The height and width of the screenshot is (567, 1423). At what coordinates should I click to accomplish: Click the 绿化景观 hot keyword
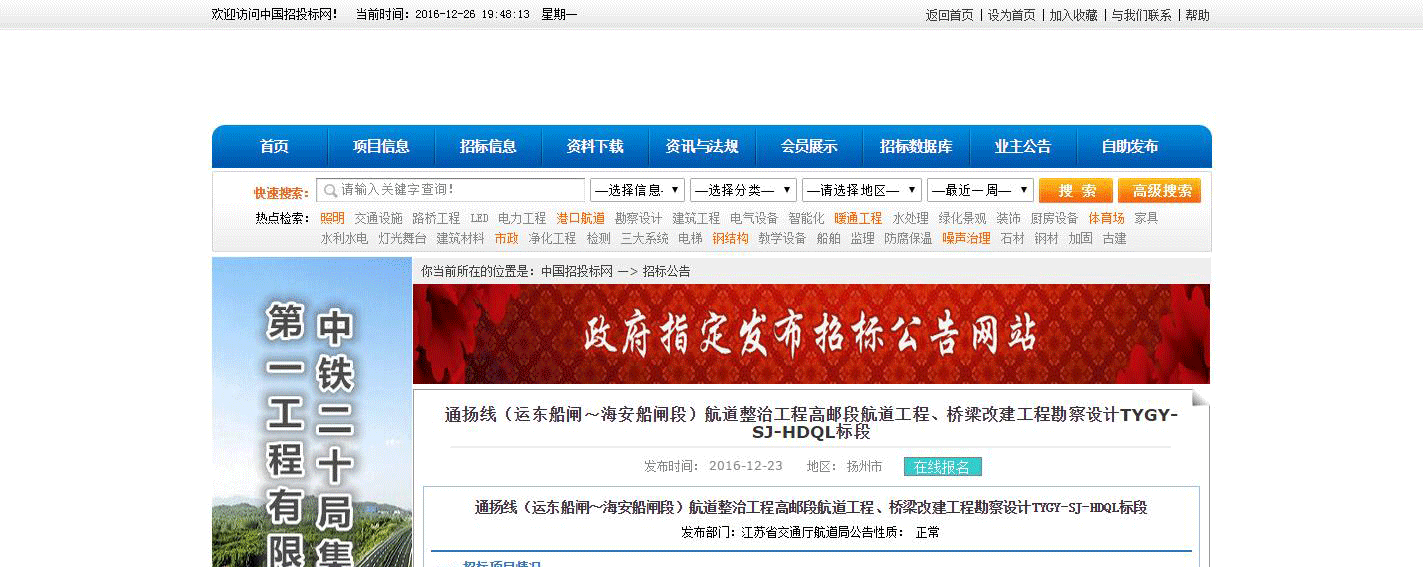point(962,218)
